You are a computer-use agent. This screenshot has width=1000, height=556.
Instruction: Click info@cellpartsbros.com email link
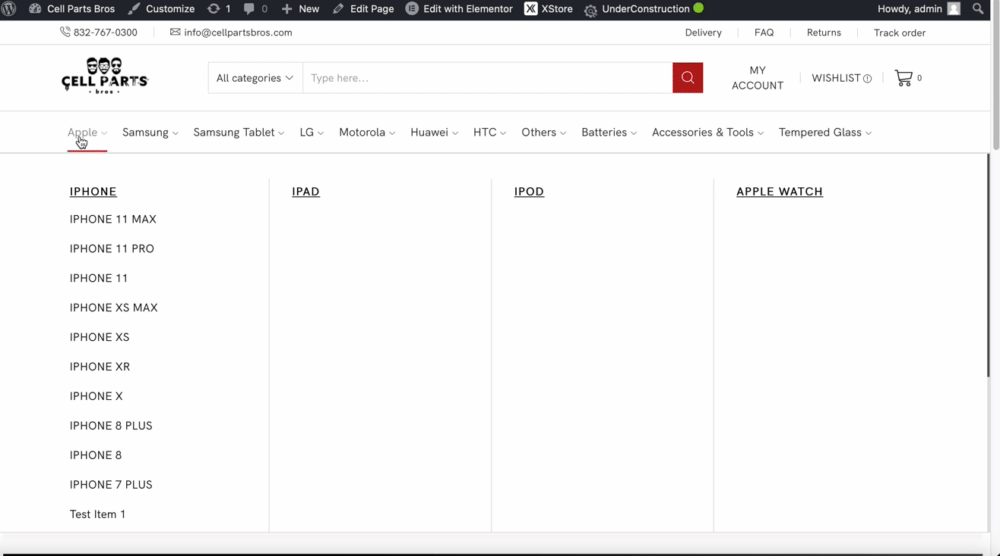[231, 33]
